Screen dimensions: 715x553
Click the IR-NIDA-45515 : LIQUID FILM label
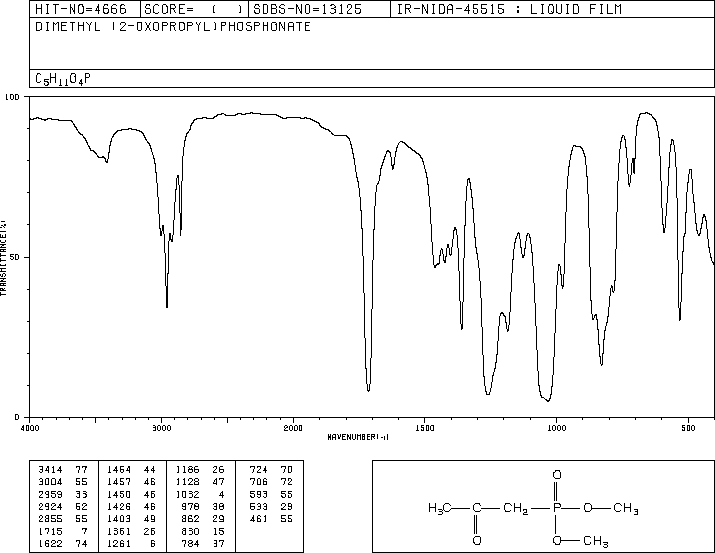tap(509, 9)
